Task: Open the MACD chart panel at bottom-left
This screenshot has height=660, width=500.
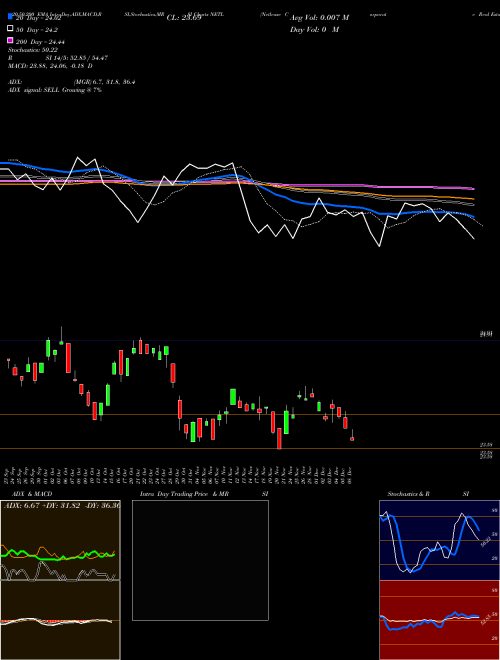Action: pyautogui.click(x=60, y=620)
